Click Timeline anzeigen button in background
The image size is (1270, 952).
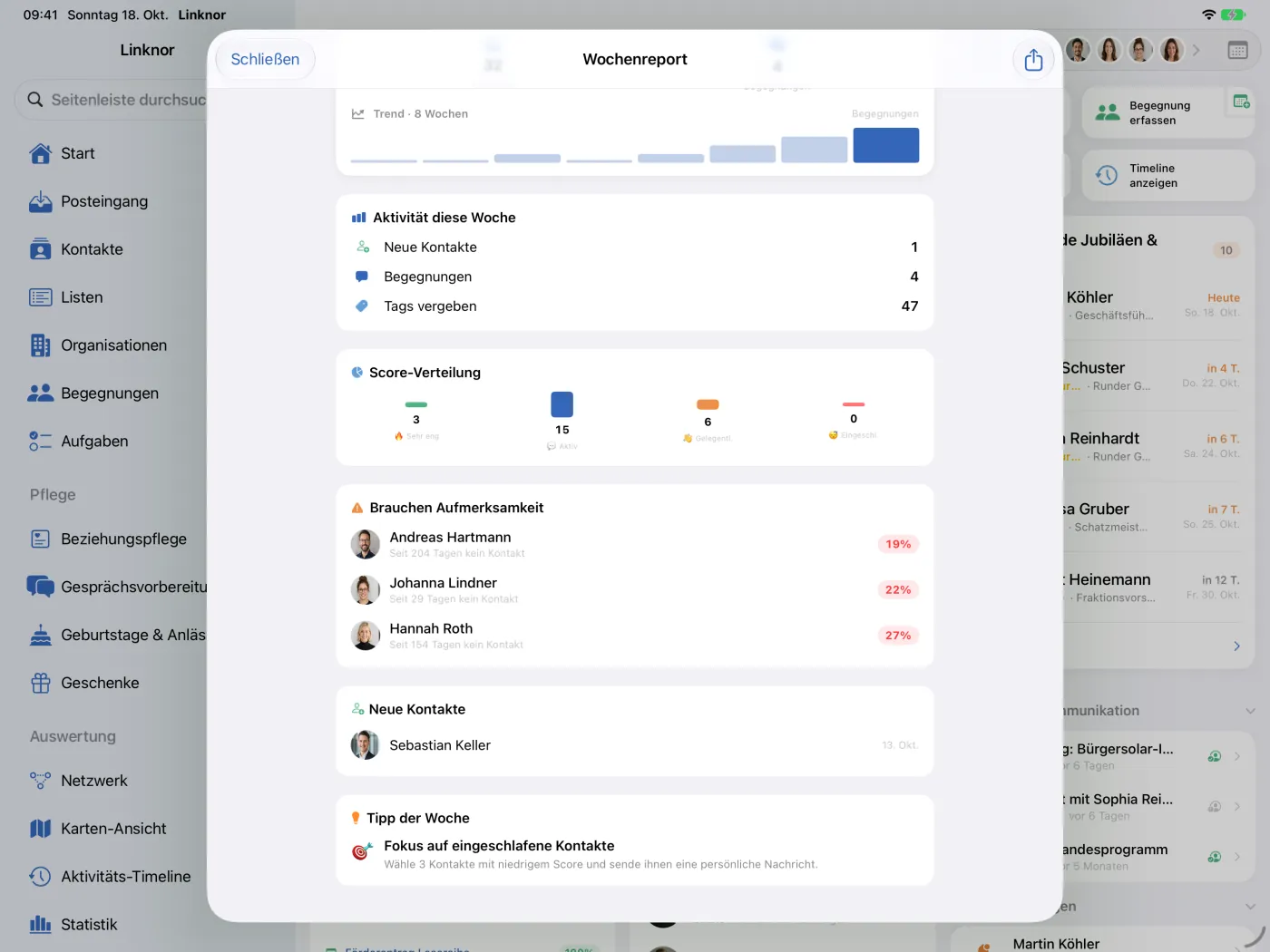[x=1167, y=176]
